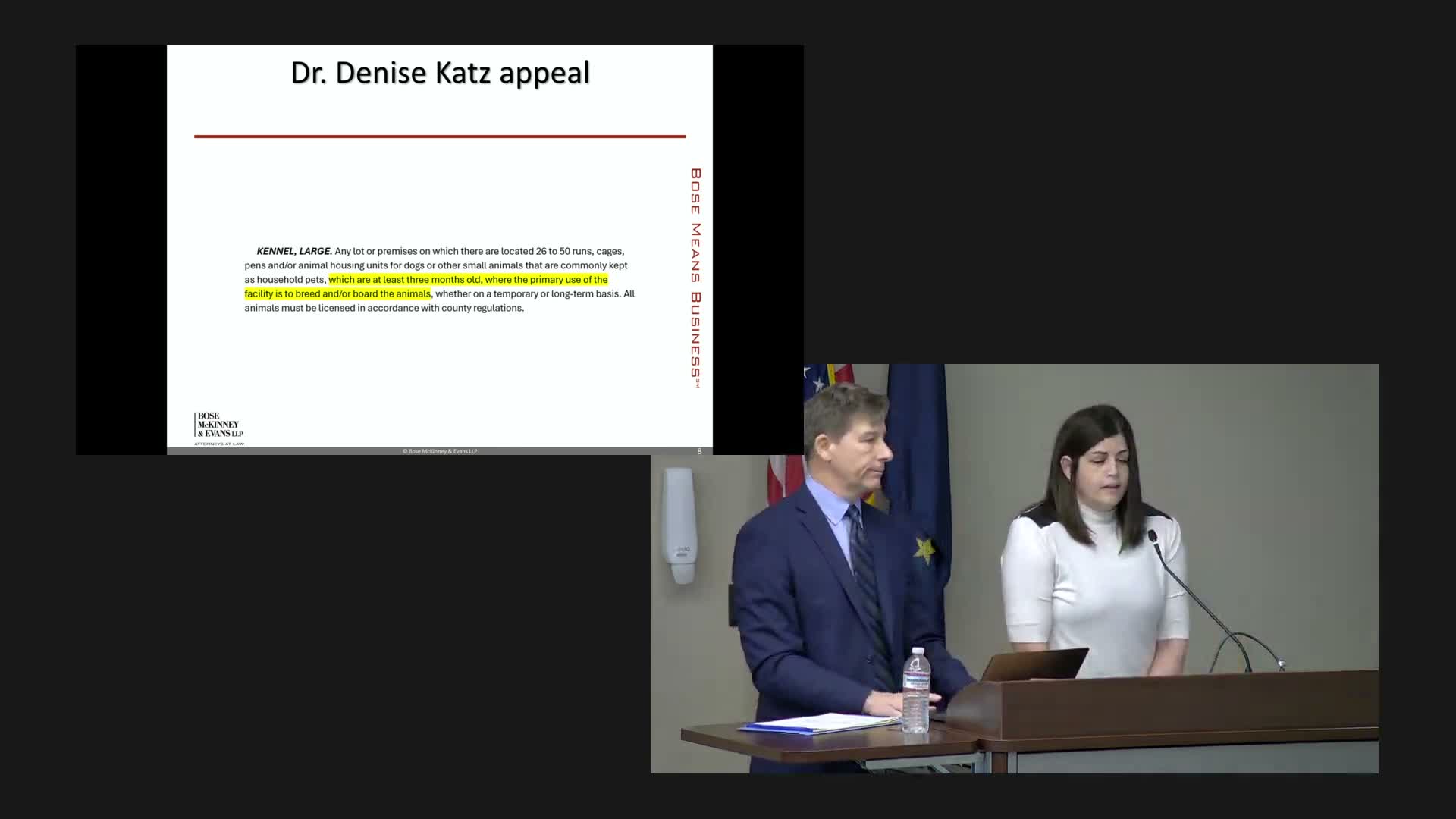This screenshot has width=1456, height=819.
Task: Click the red horizontal divider line
Action: point(440,136)
